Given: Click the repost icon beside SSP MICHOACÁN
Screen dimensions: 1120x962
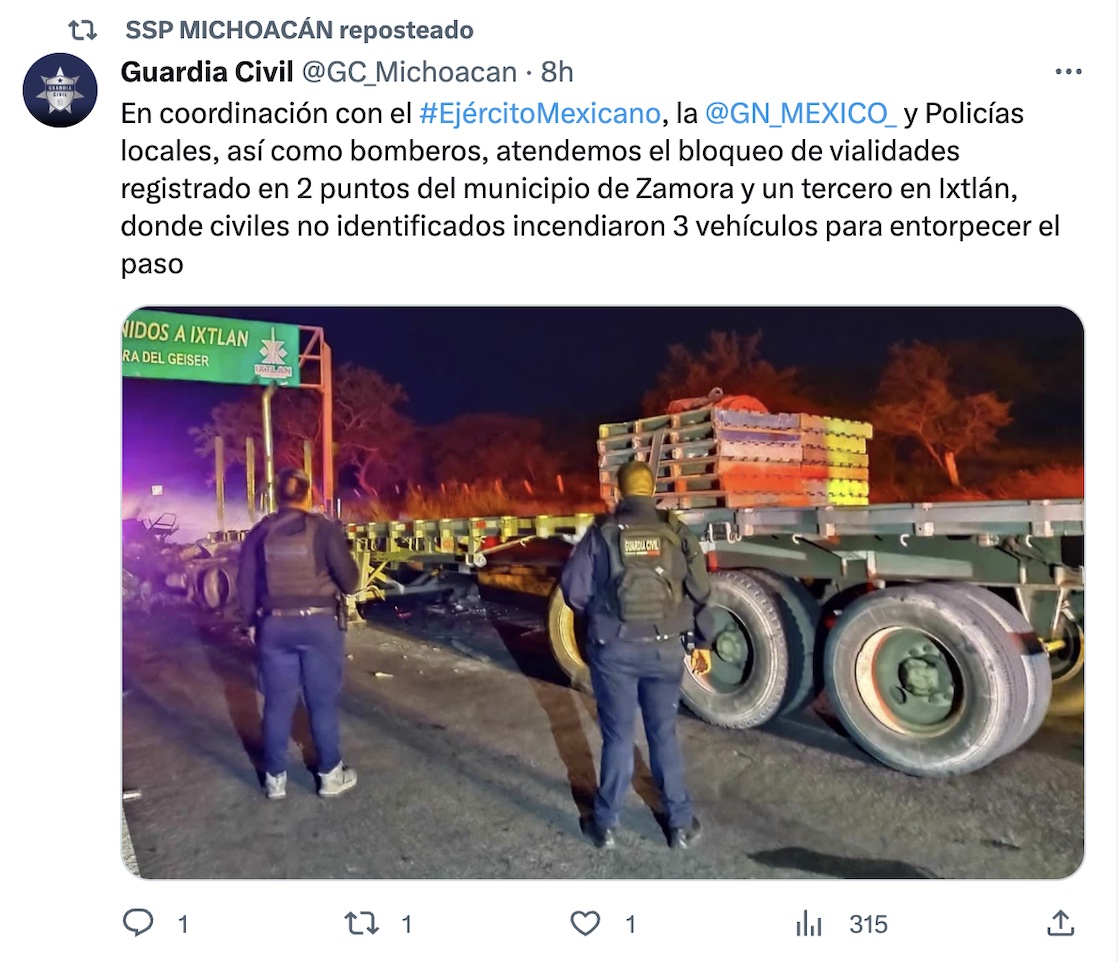Looking at the screenshot, I should (x=82, y=30).
